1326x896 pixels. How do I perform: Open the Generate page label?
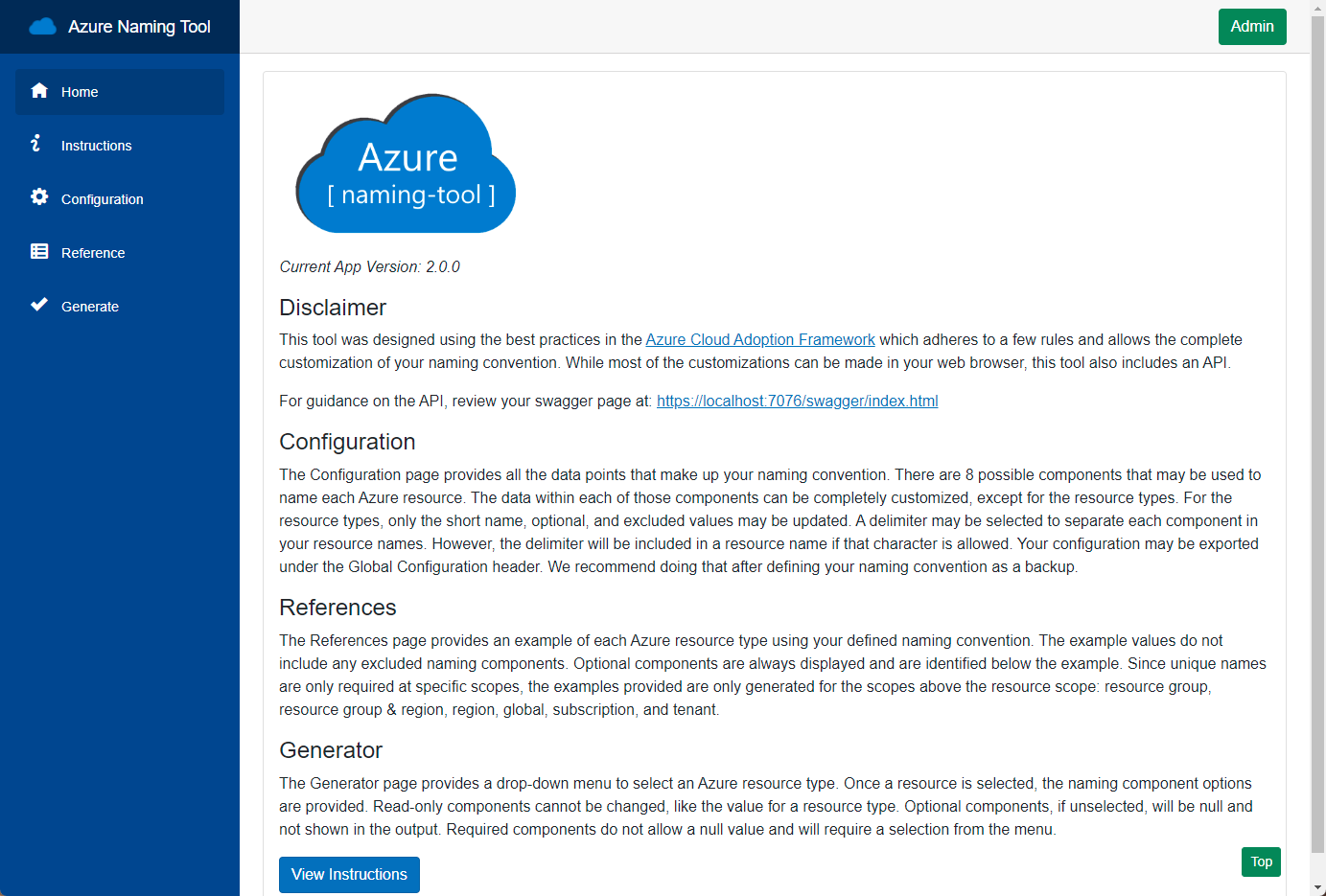click(90, 307)
